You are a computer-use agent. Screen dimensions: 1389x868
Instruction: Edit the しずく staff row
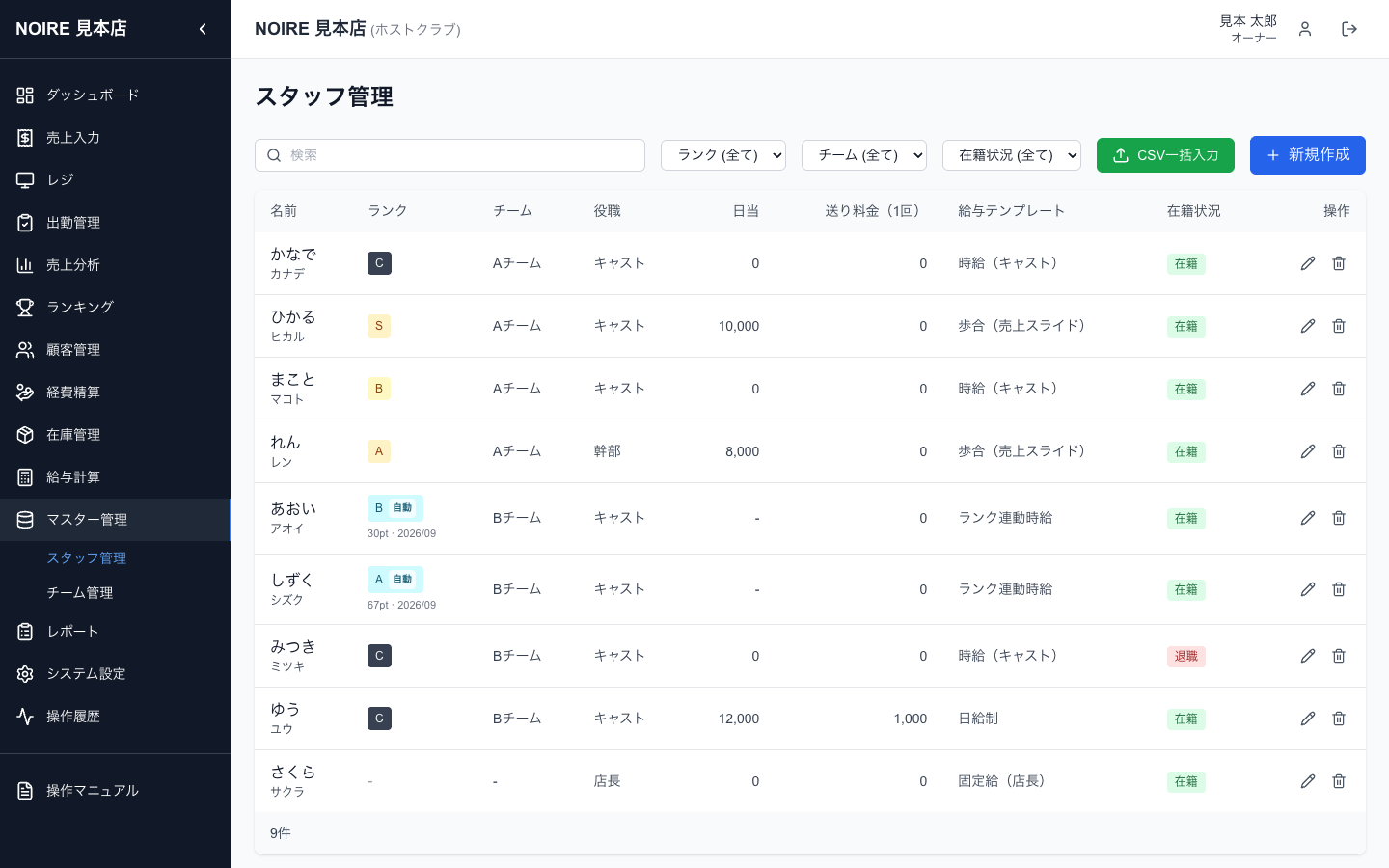(x=1308, y=589)
